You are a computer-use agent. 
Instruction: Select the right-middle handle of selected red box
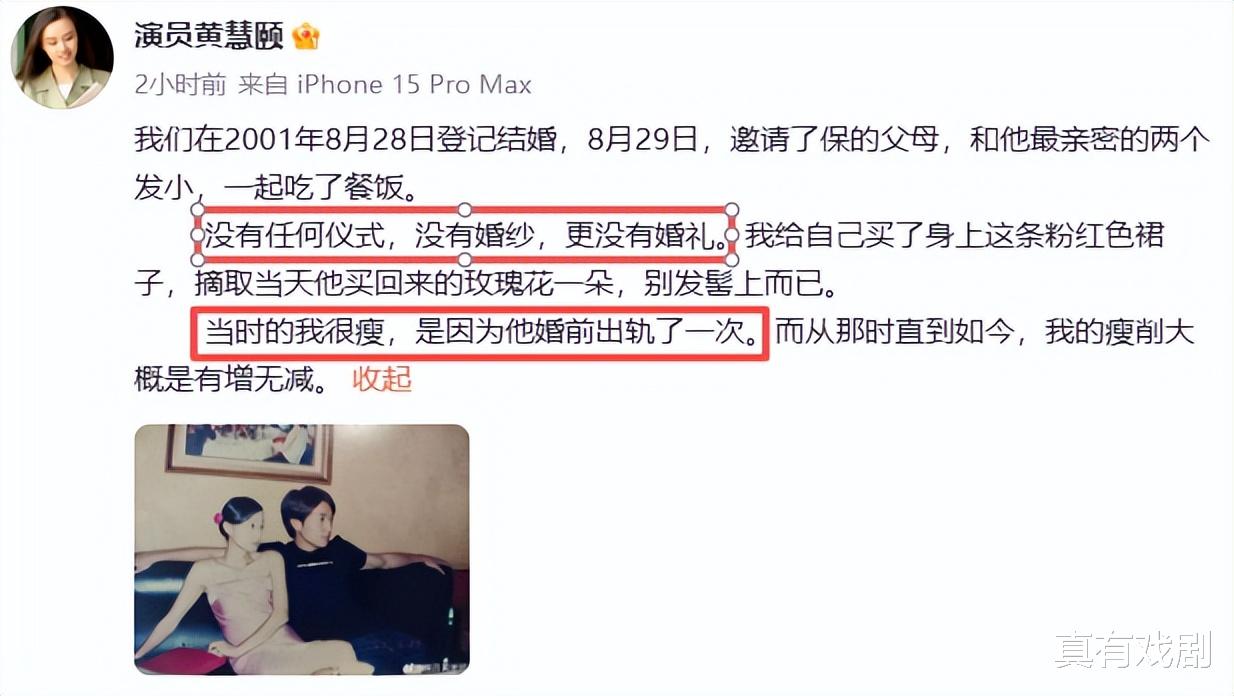731,235
